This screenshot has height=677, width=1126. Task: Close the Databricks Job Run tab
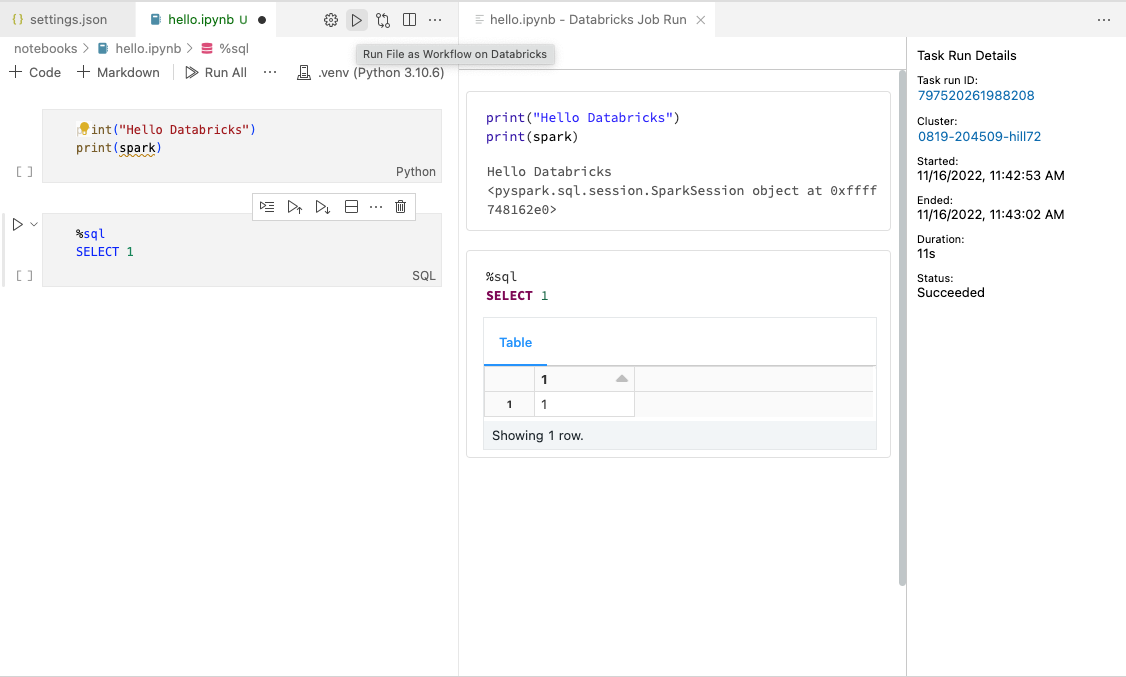pyautogui.click(x=701, y=20)
